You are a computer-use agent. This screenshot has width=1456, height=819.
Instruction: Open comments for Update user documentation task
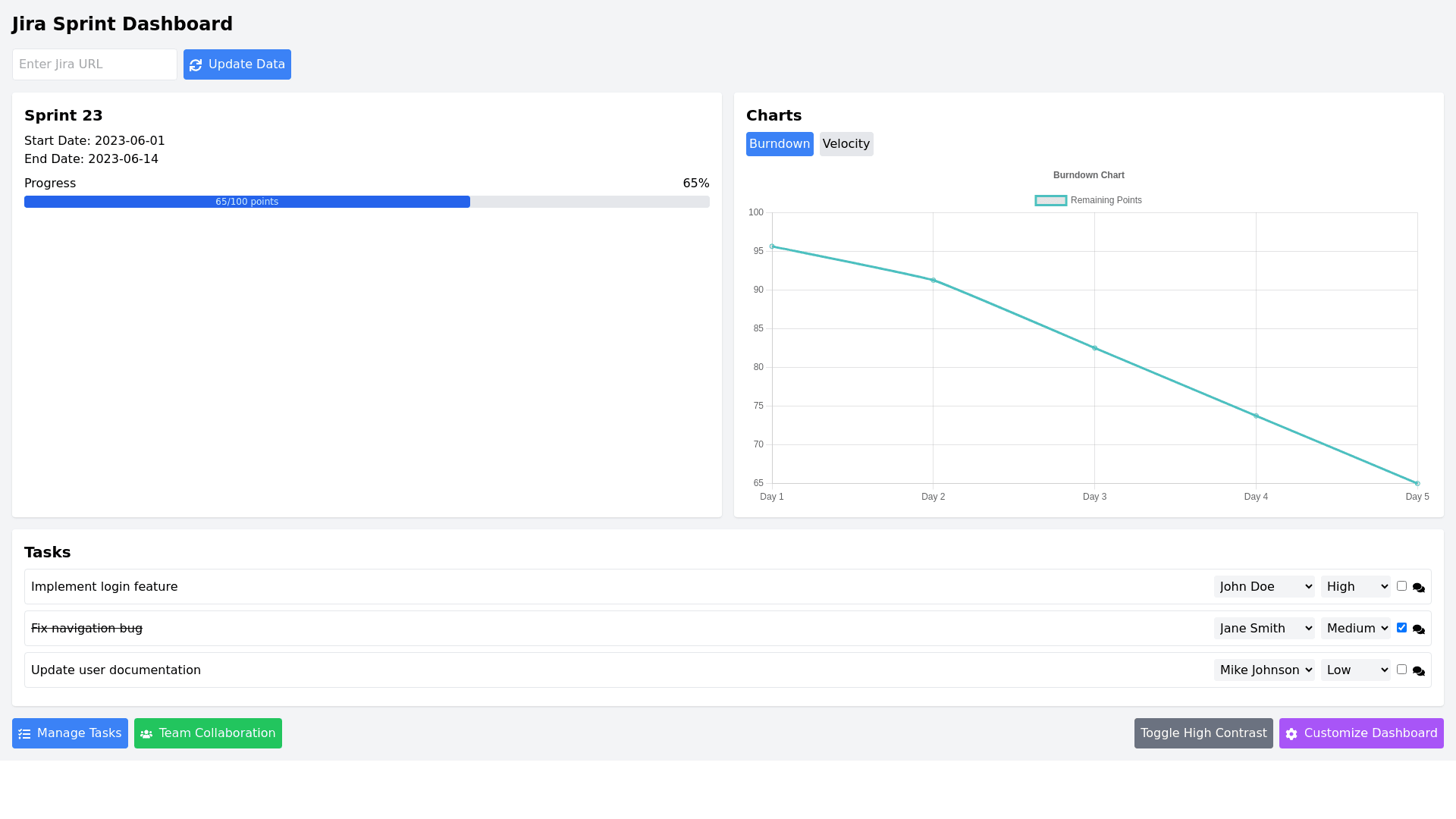(x=1418, y=671)
